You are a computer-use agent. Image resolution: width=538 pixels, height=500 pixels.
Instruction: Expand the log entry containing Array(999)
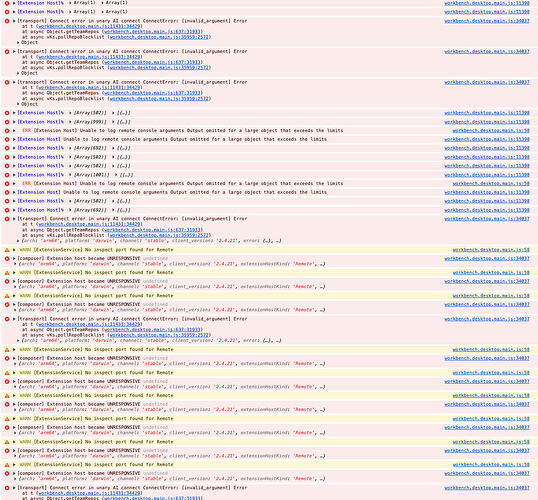(x=14, y=122)
